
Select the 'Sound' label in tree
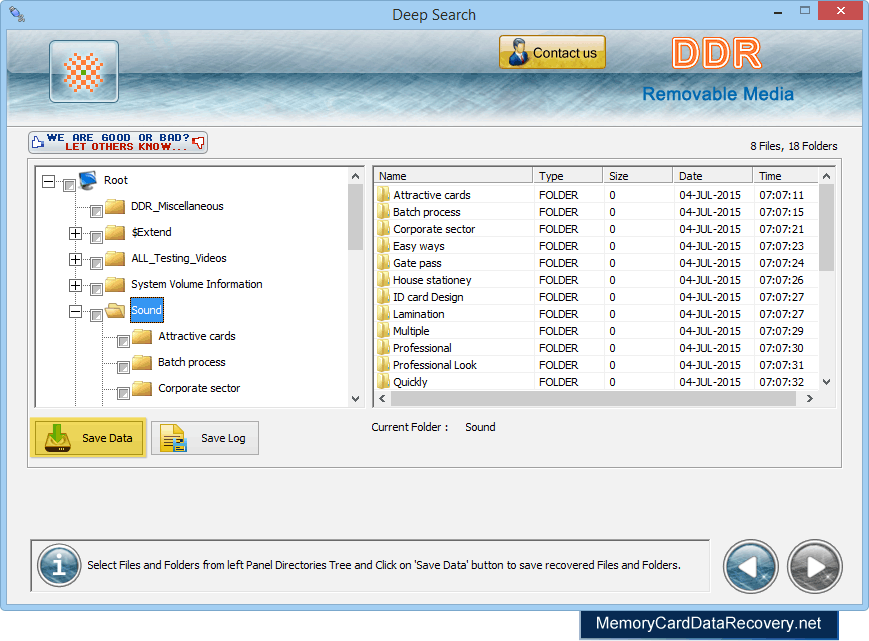[146, 310]
